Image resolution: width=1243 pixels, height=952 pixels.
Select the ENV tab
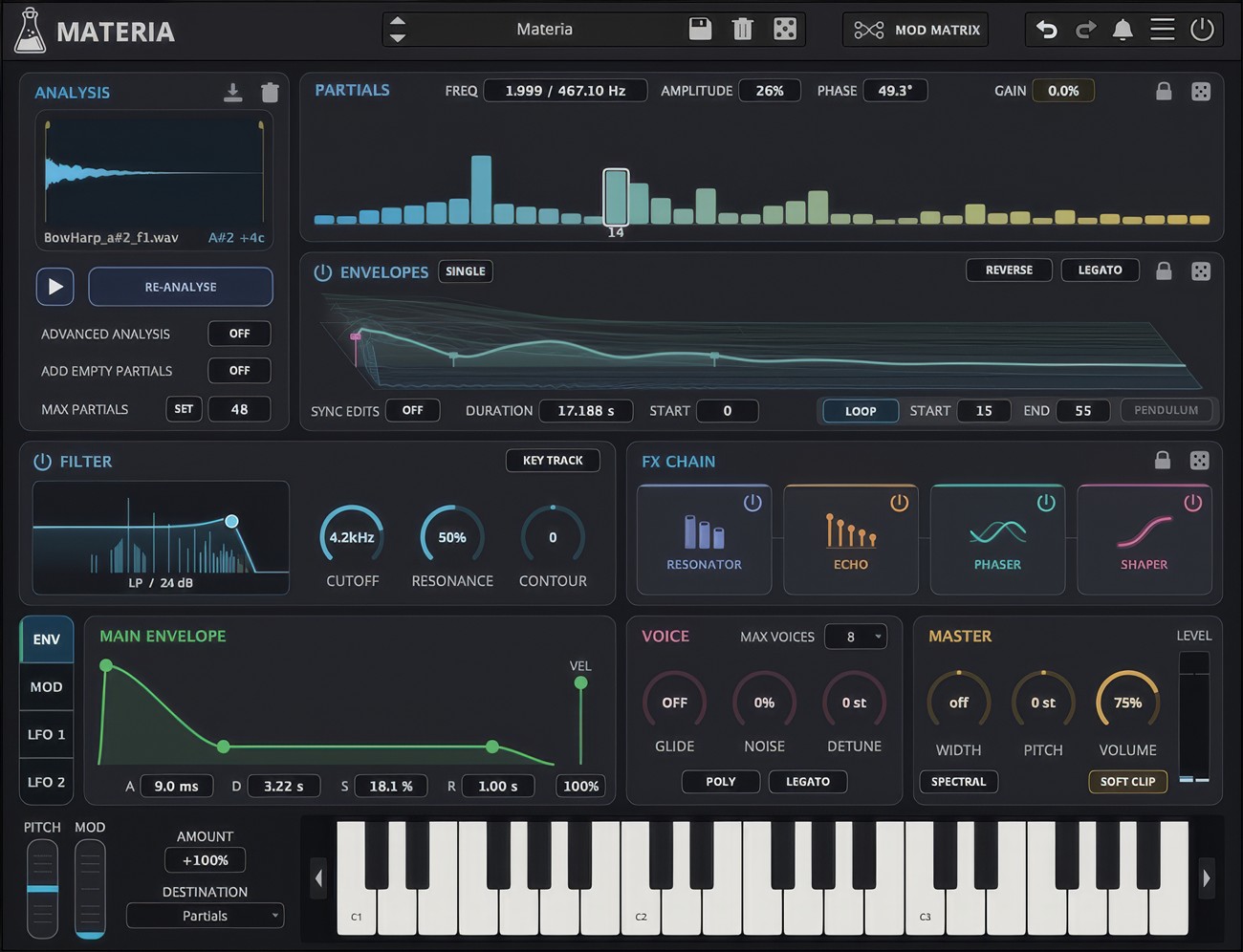tap(46, 639)
